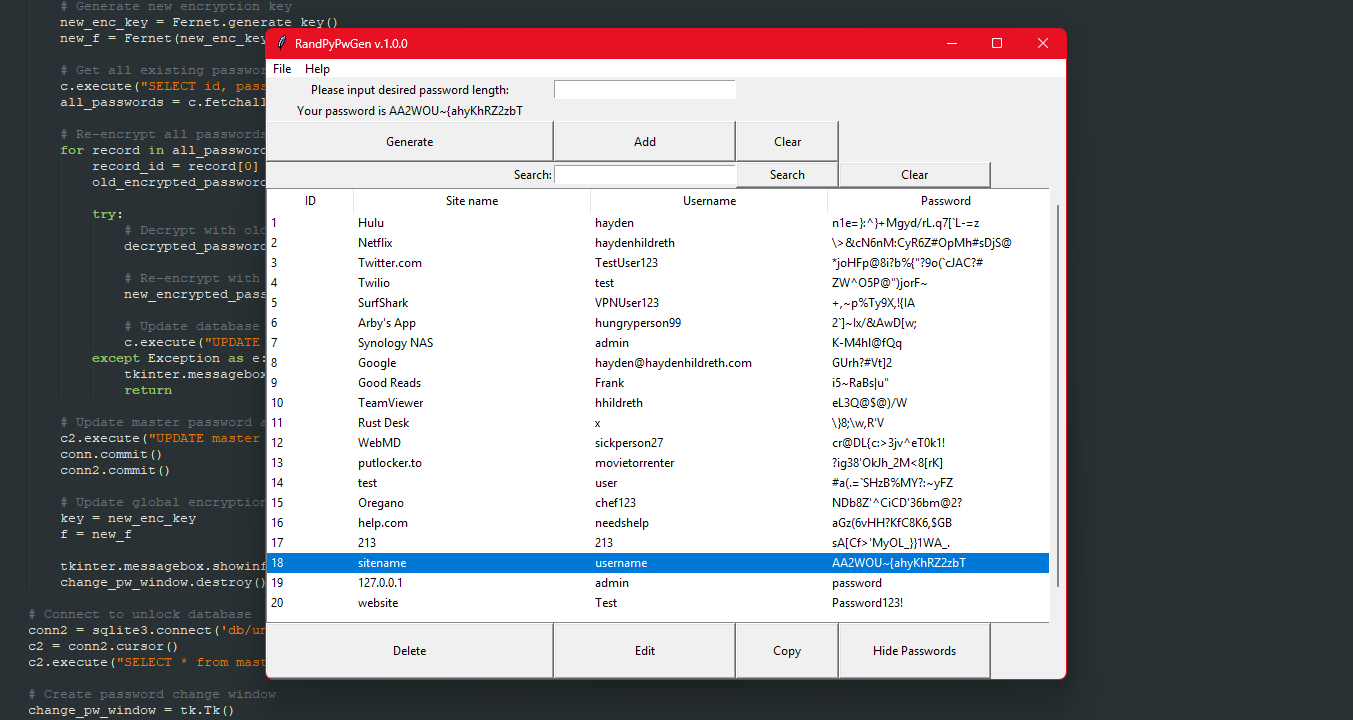
Task: Select the Good Reads entry
Action: (658, 383)
